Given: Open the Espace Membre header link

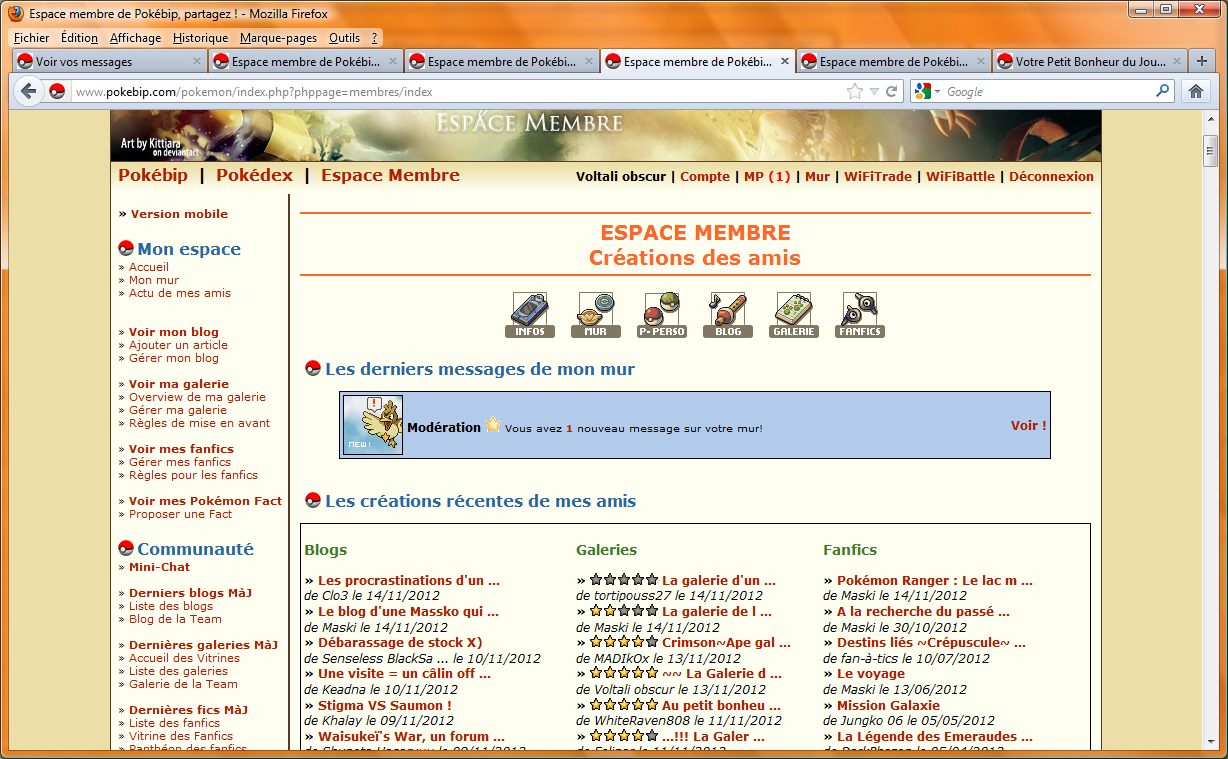Looking at the screenshot, I should point(390,175).
